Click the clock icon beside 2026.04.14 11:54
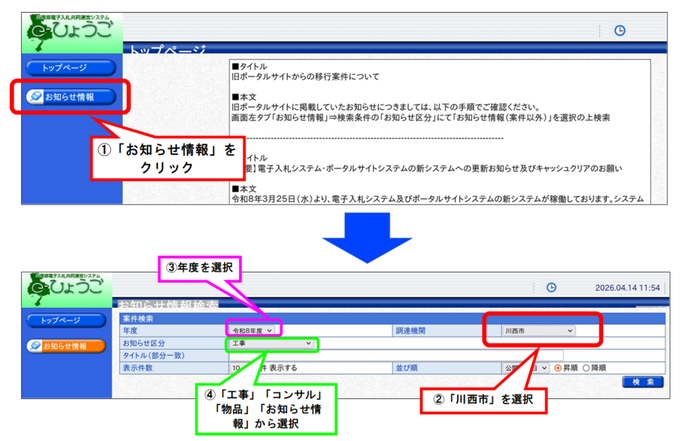Image resolution: width=690 pixels, height=441 pixels. click(x=551, y=287)
